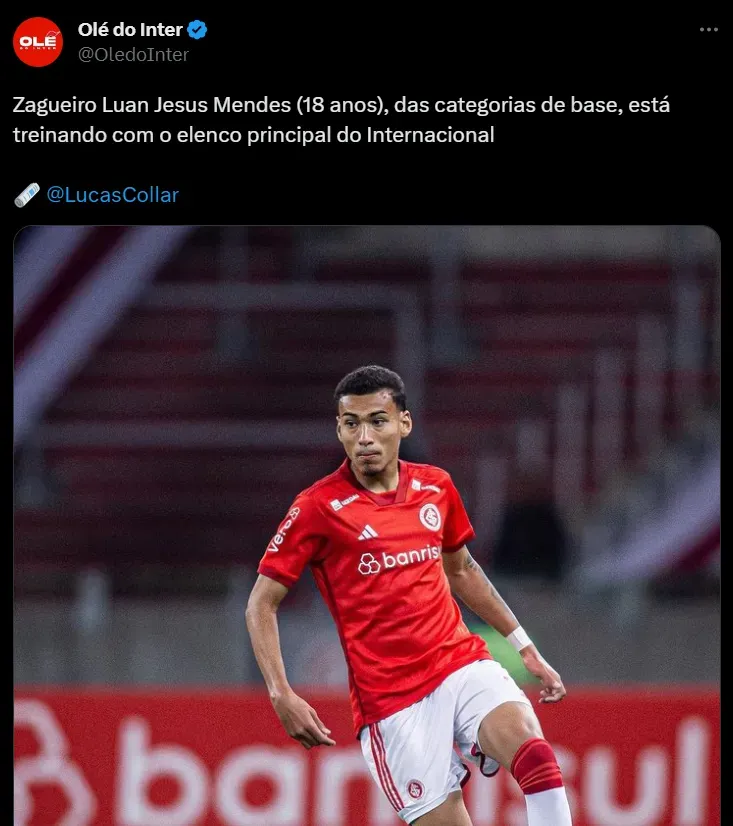Screen dimensions: 733x826
Task: Open the three-dot more options menu
Action: pyautogui.click(x=709, y=30)
